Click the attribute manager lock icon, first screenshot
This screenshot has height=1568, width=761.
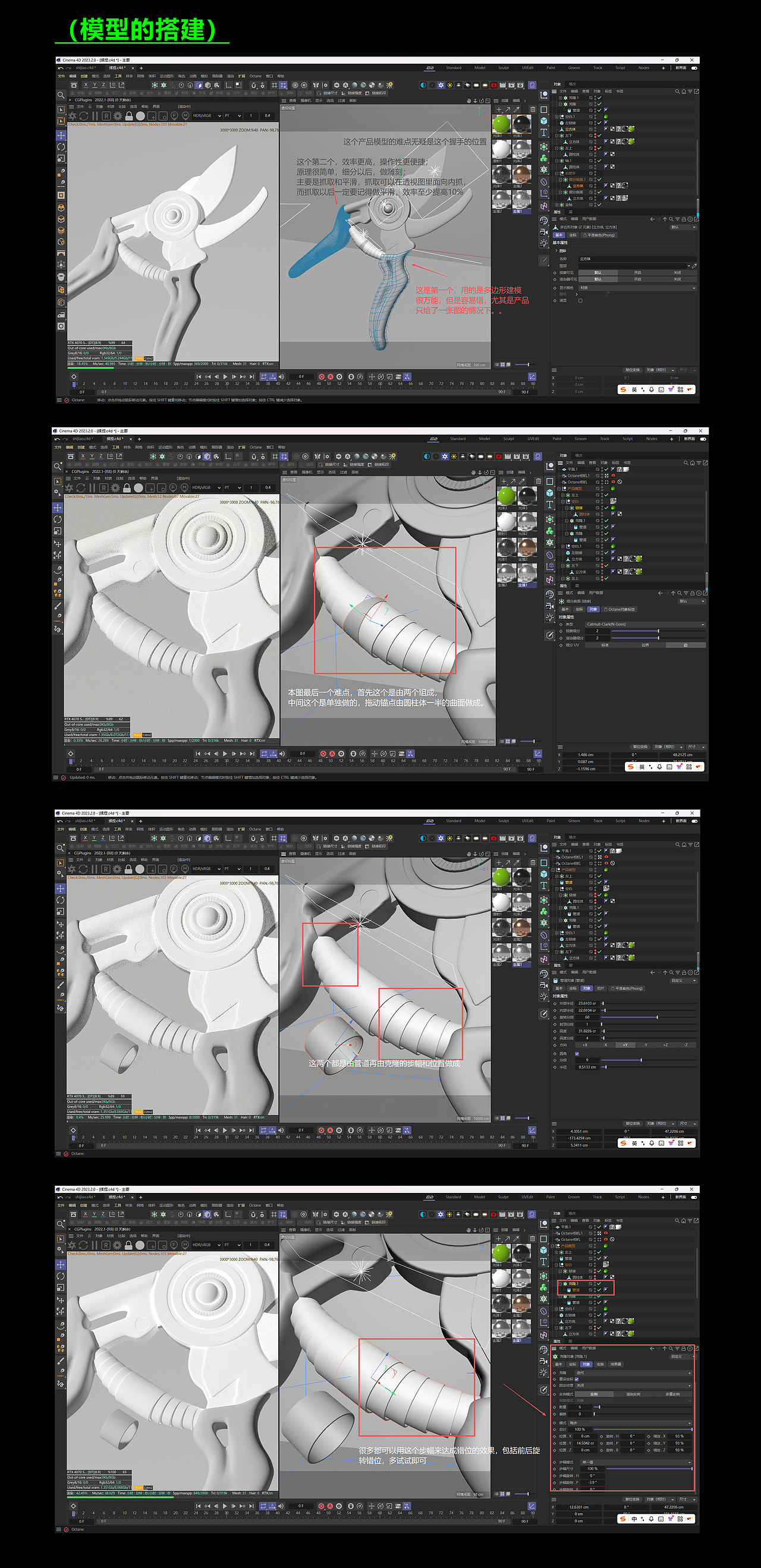pos(684,219)
